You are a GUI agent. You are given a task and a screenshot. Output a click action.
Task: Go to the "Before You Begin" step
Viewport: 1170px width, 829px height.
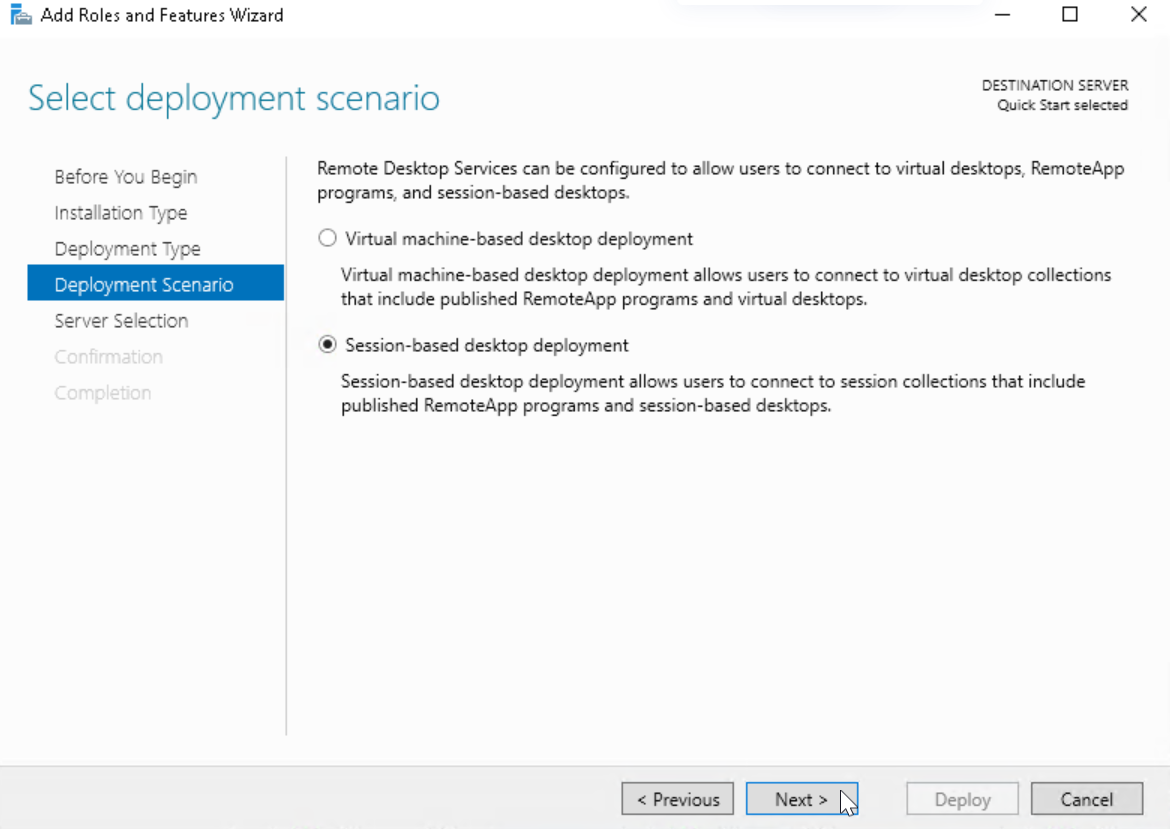pyautogui.click(x=125, y=176)
